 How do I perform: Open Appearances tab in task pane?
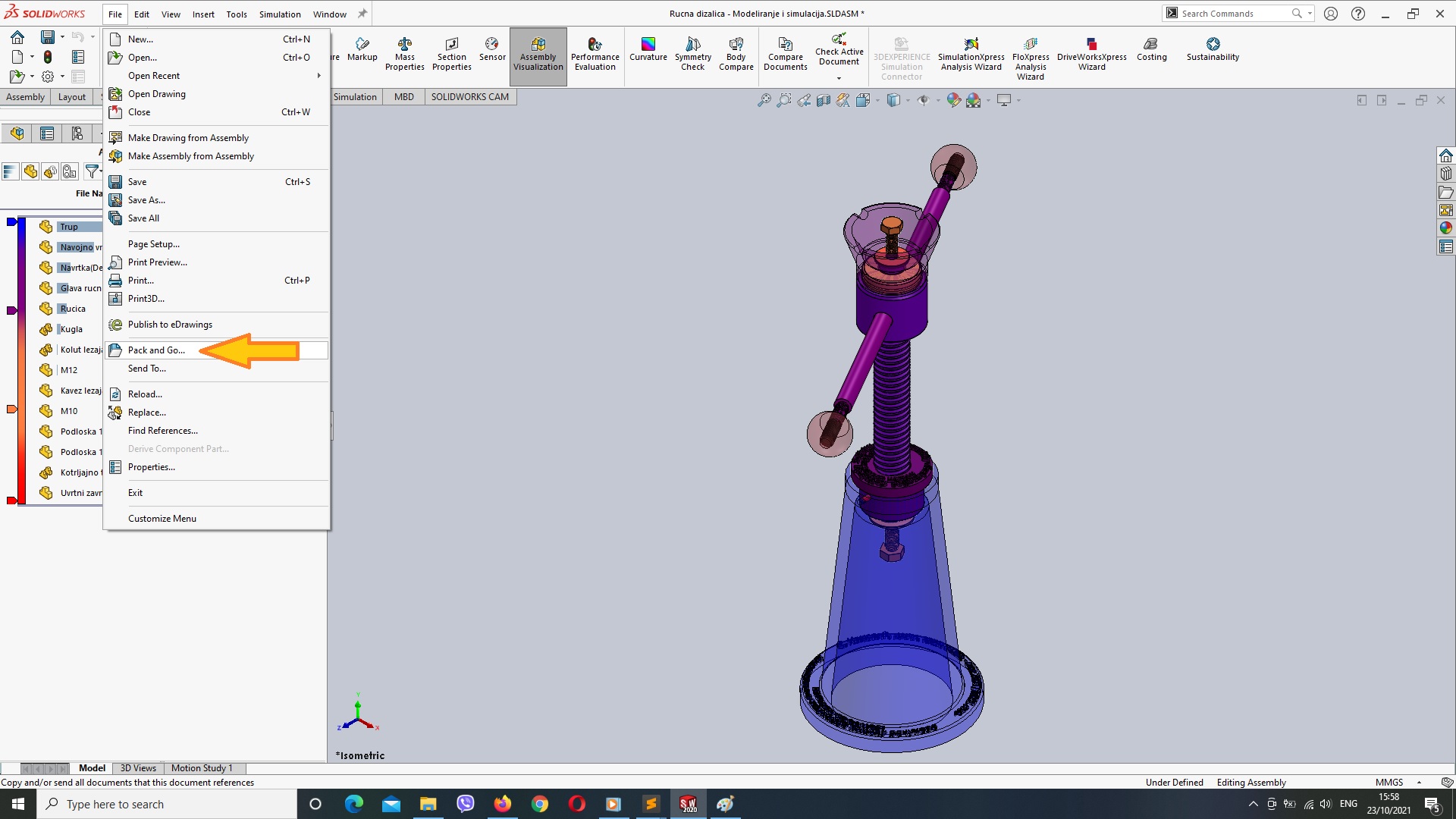[1445, 228]
